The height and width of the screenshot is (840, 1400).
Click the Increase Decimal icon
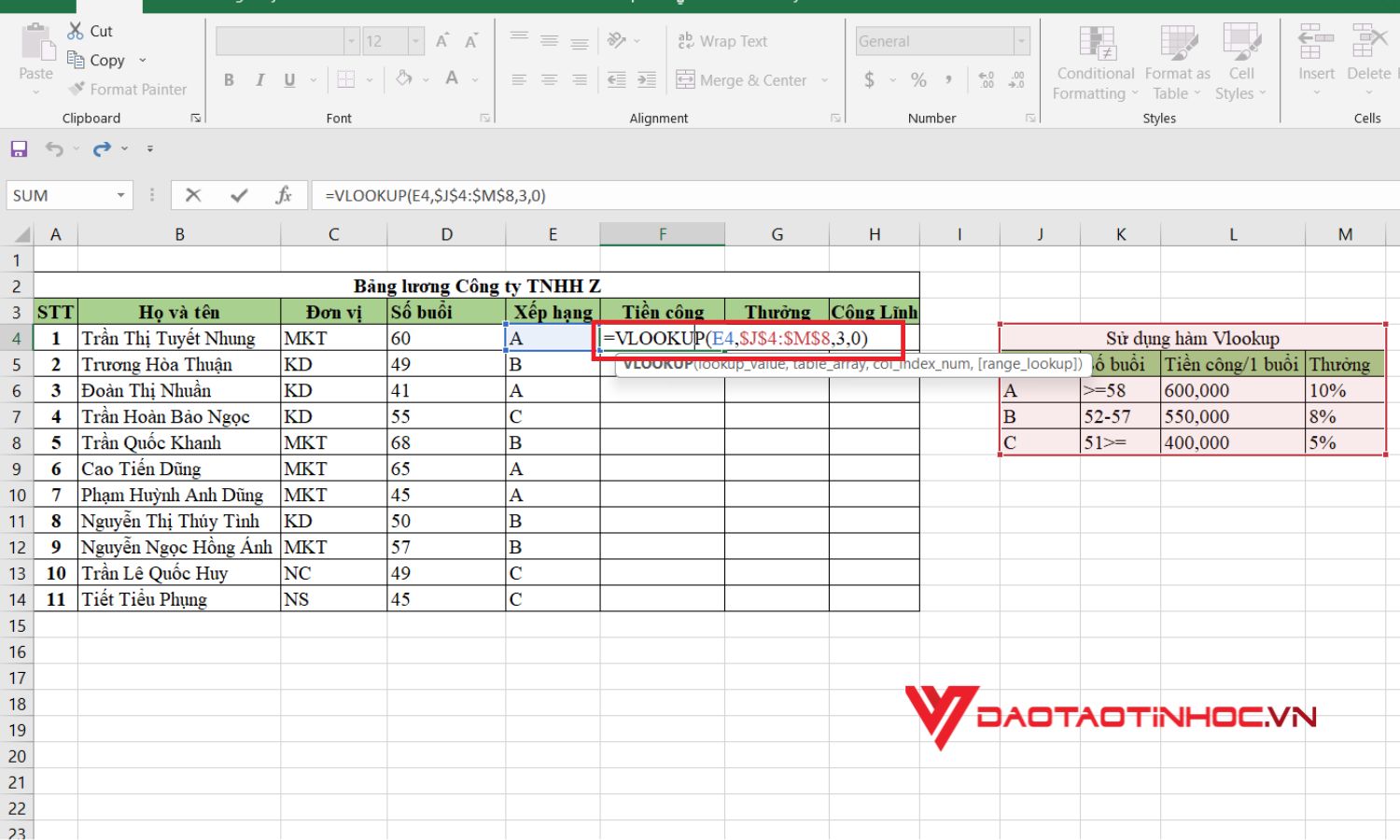click(986, 79)
